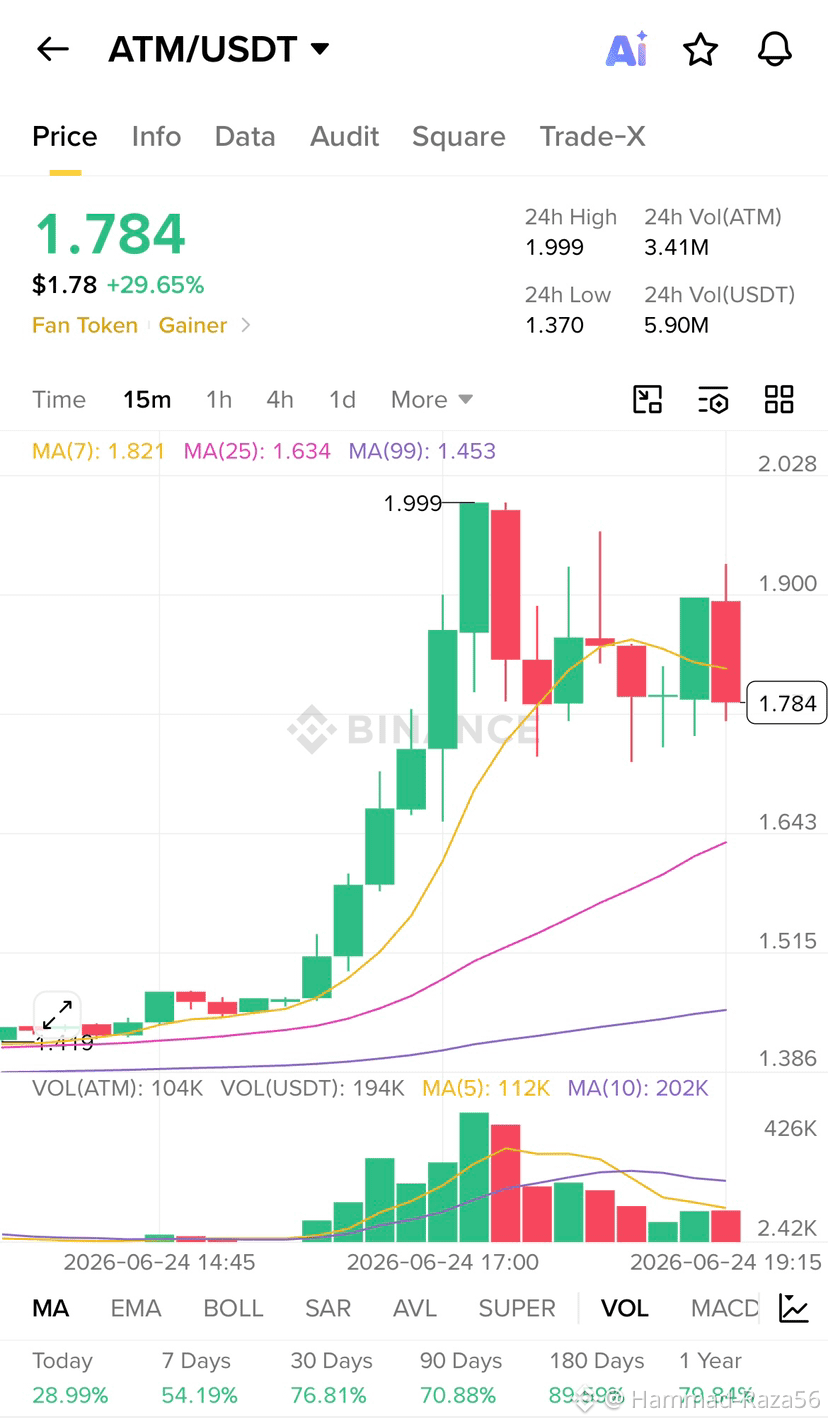Switch to the Price tab
828x1424 pixels.
[65, 137]
